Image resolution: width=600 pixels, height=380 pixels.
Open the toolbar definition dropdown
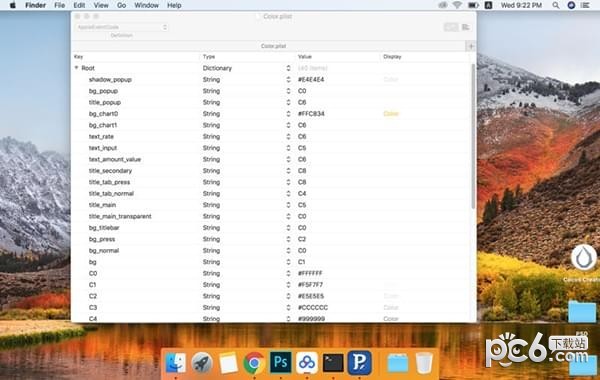(122, 27)
